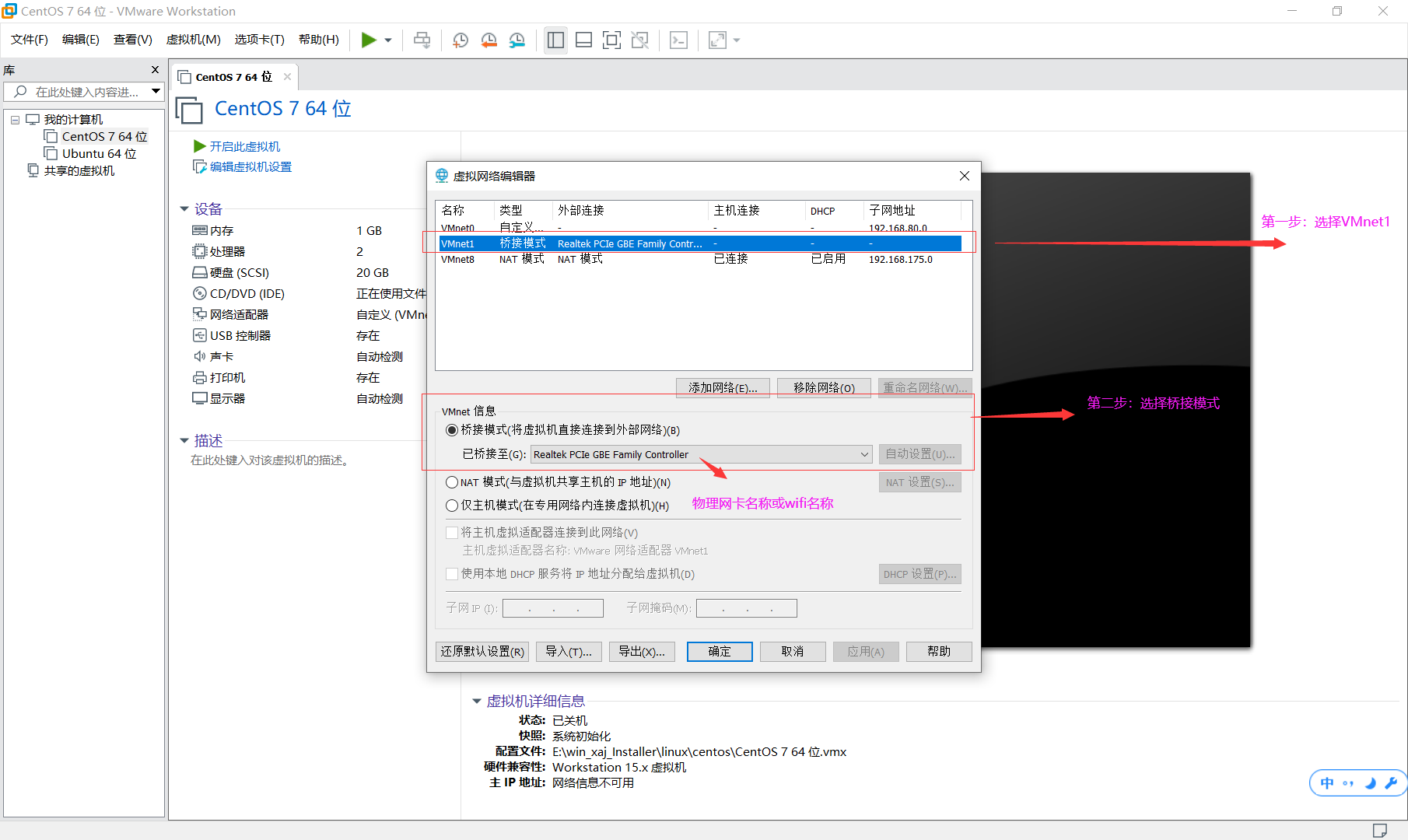The height and width of the screenshot is (840, 1408).
Task: Open the stretch display dropdown arrow
Action: pyautogui.click(x=737, y=40)
